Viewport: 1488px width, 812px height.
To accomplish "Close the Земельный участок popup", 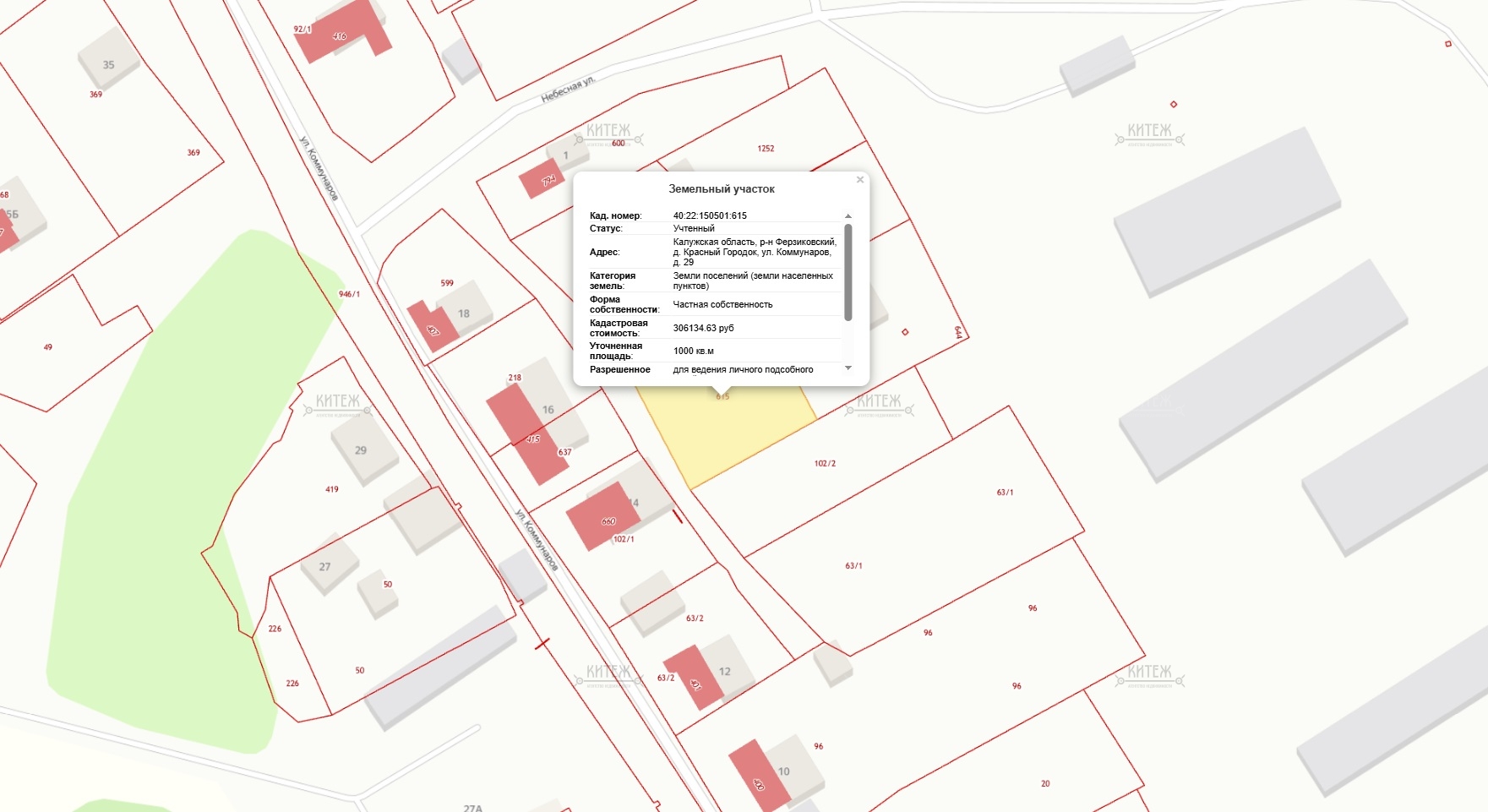I will [x=859, y=180].
